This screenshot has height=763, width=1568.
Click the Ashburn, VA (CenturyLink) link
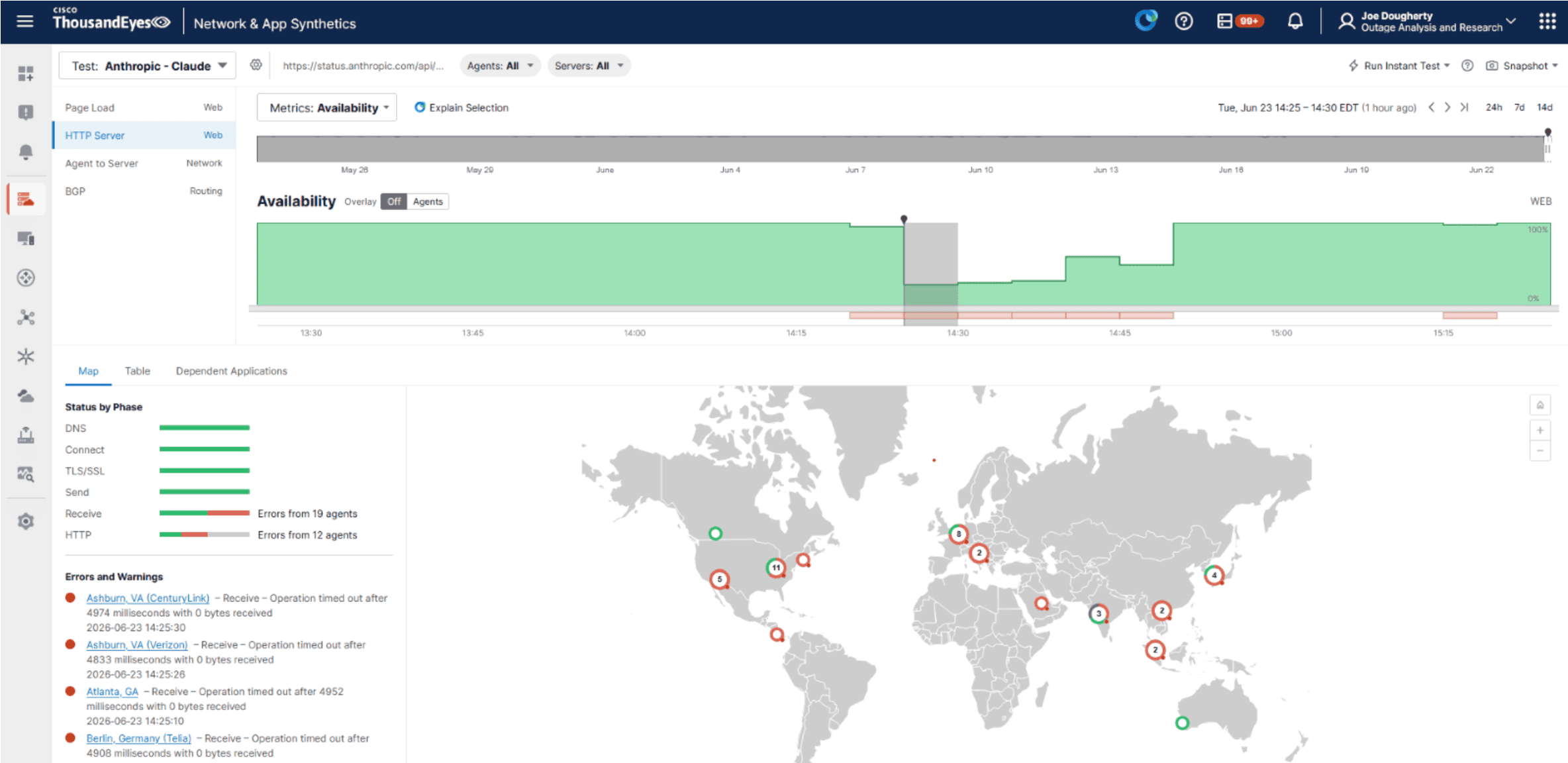coord(148,598)
